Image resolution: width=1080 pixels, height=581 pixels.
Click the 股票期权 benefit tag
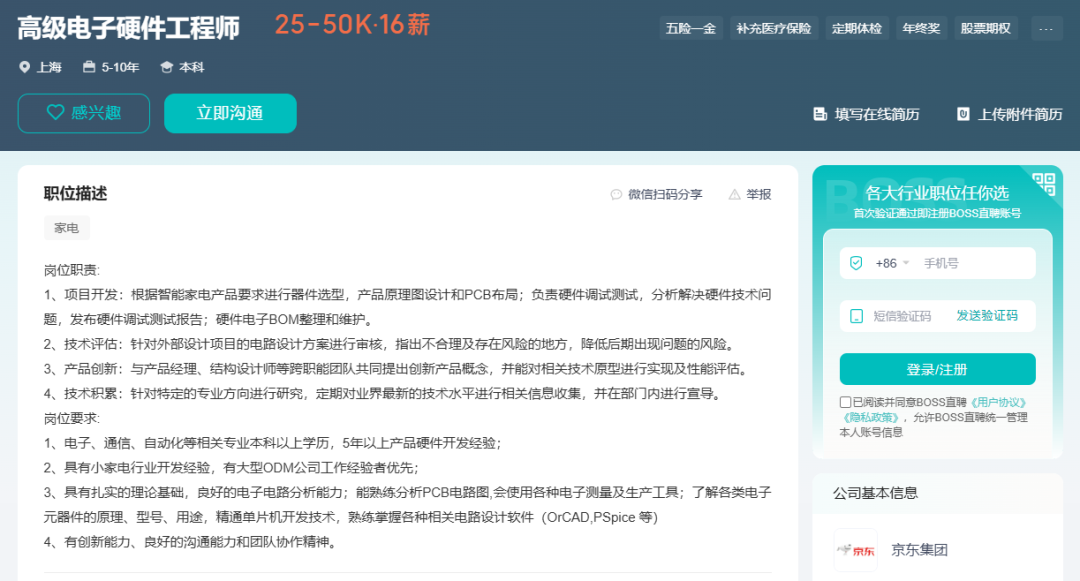(986, 28)
